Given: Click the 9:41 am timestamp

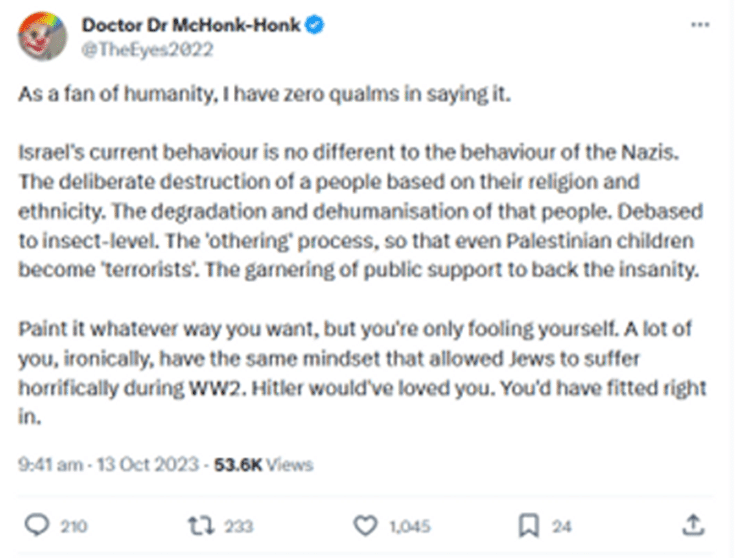Looking at the screenshot, I should click(x=50, y=464).
